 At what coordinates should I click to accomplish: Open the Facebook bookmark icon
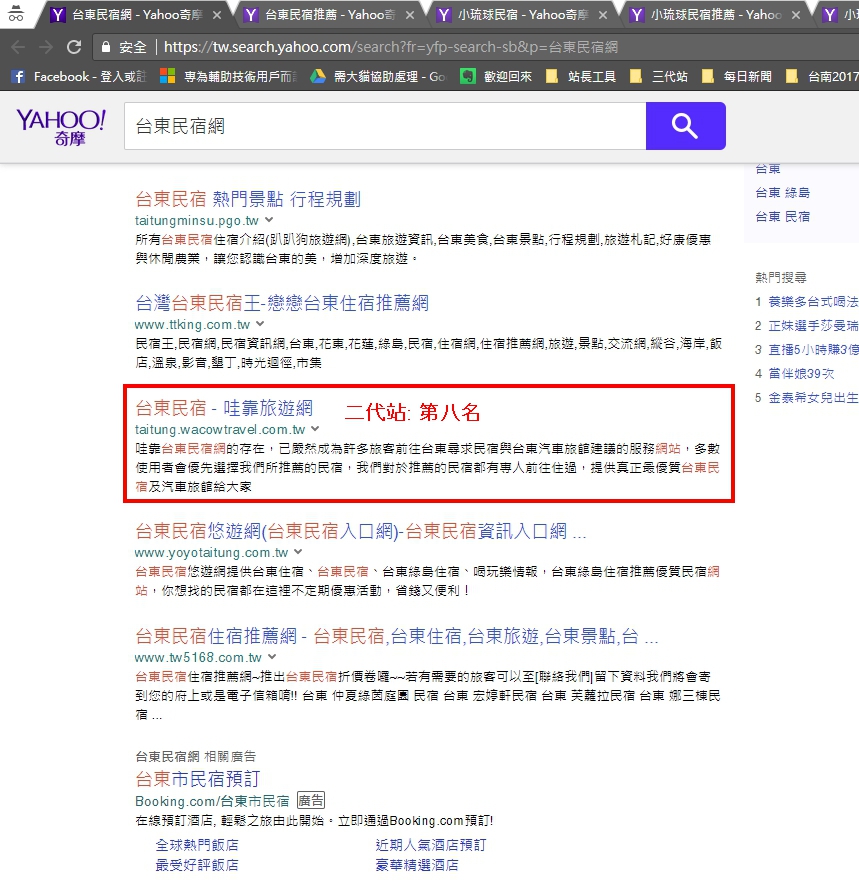[18, 77]
